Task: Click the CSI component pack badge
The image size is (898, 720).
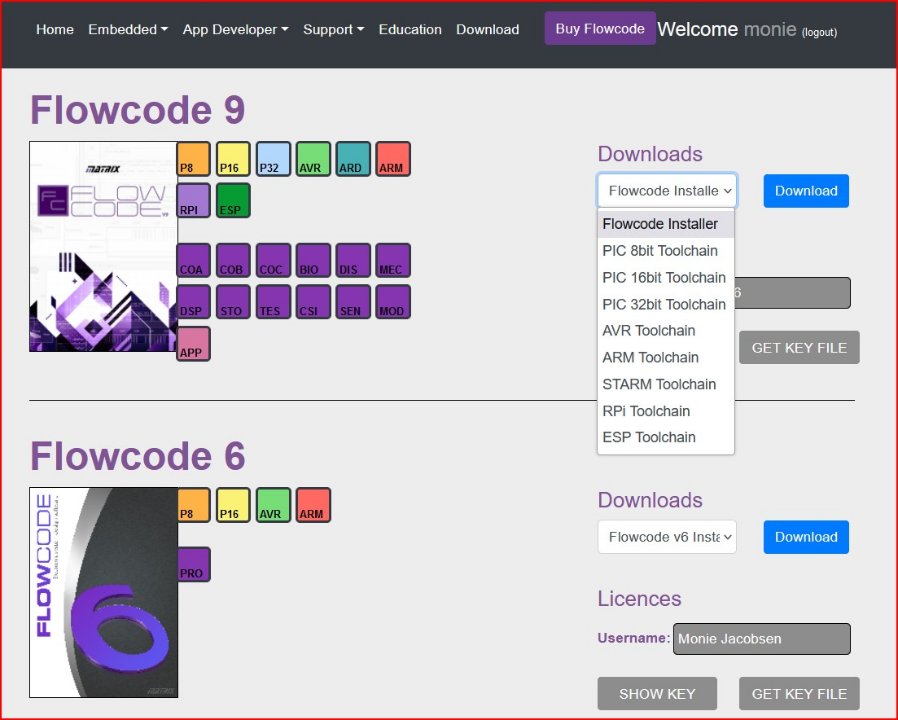Action: (x=313, y=301)
